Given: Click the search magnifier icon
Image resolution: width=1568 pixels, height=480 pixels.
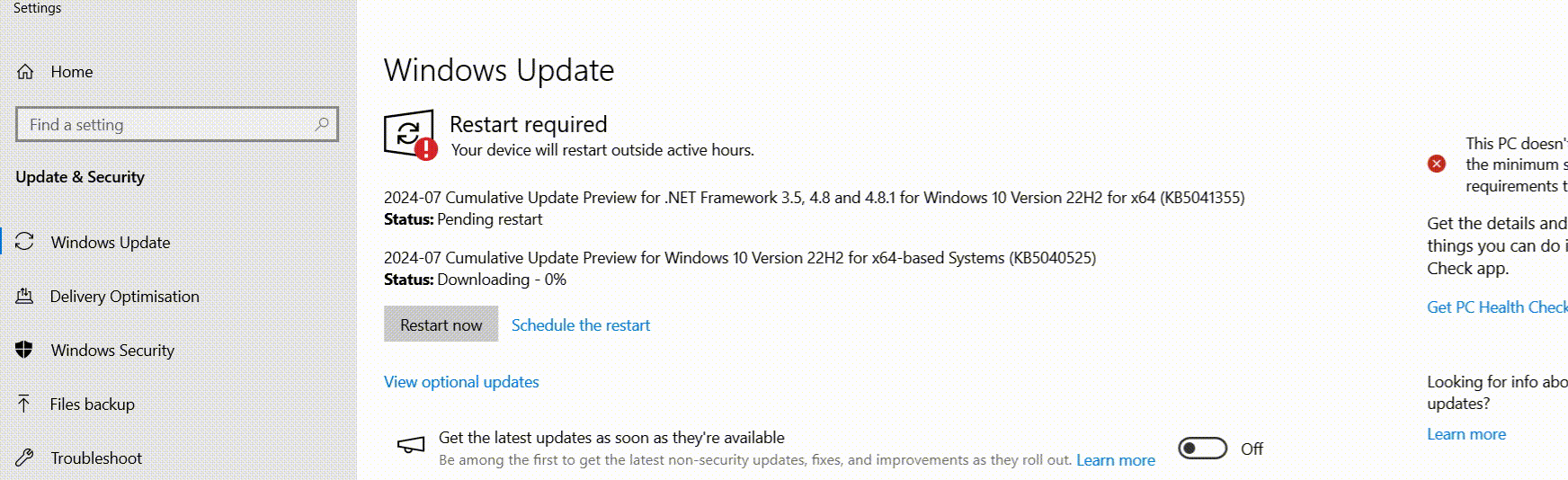Looking at the screenshot, I should [x=322, y=124].
